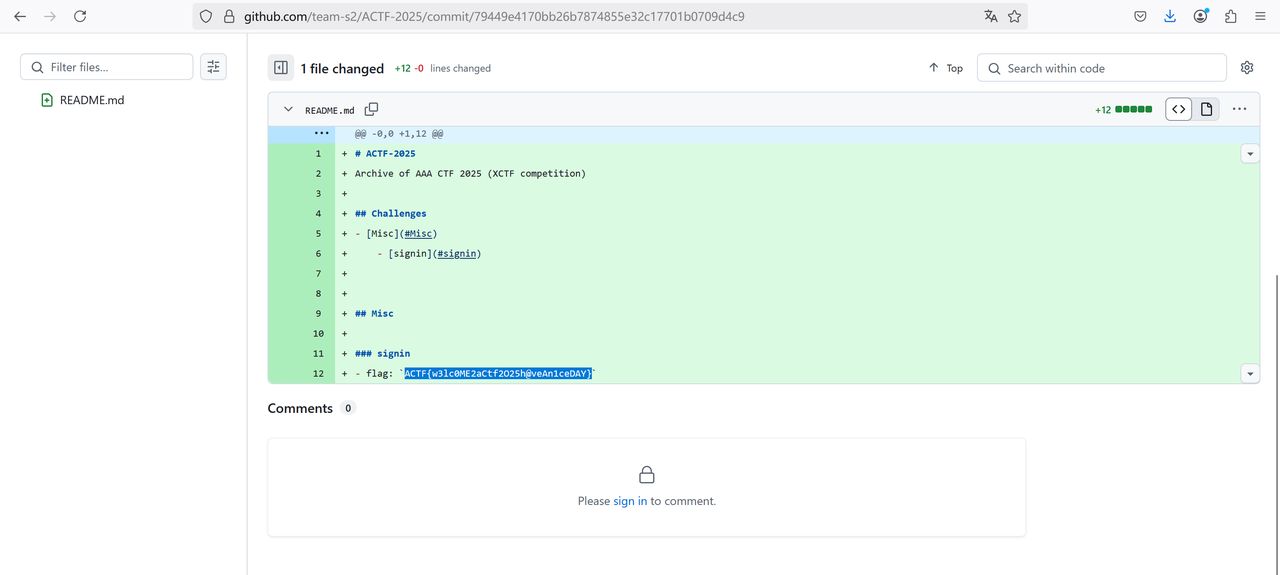Click the '# ACTF-2025' heading line

385,153
